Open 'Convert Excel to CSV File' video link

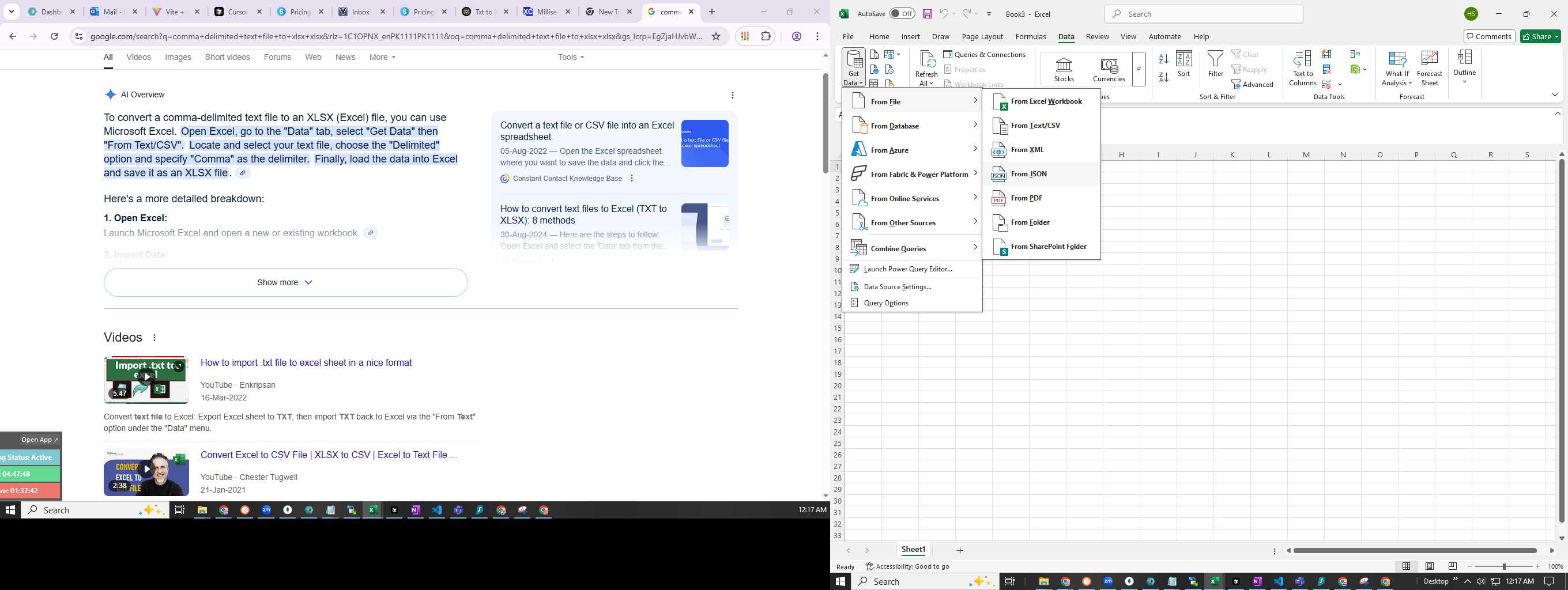[x=329, y=455]
